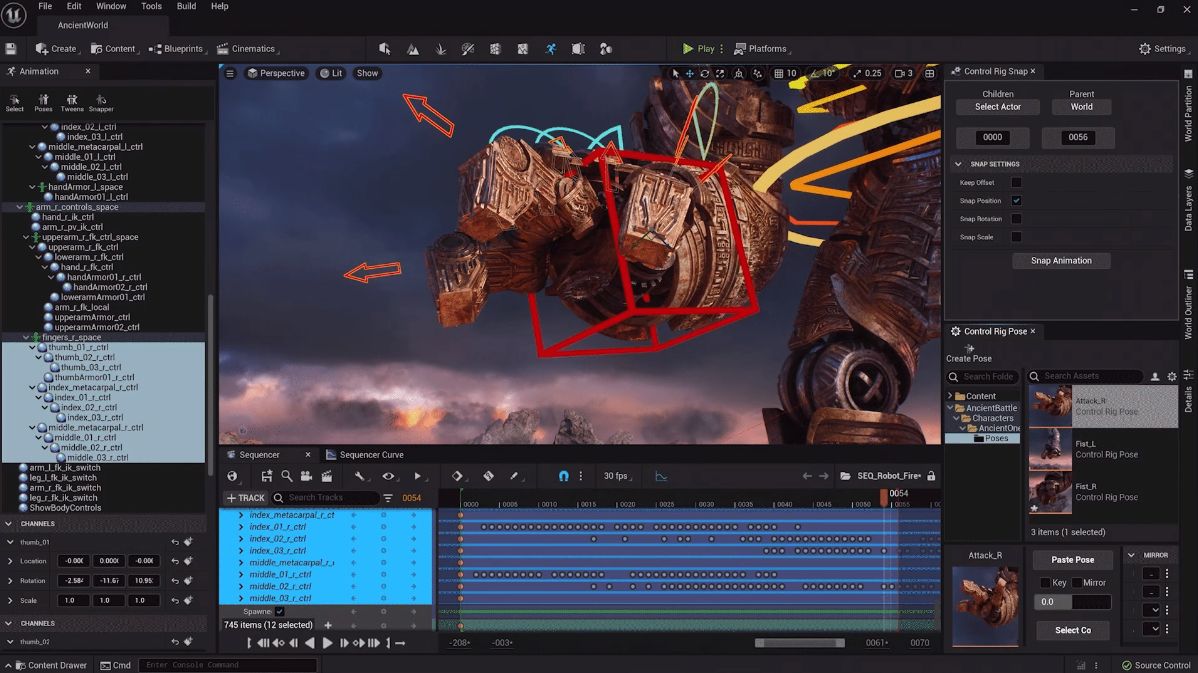The width and height of the screenshot is (1198, 673).
Task: Open the Build menu
Action: (186, 6)
